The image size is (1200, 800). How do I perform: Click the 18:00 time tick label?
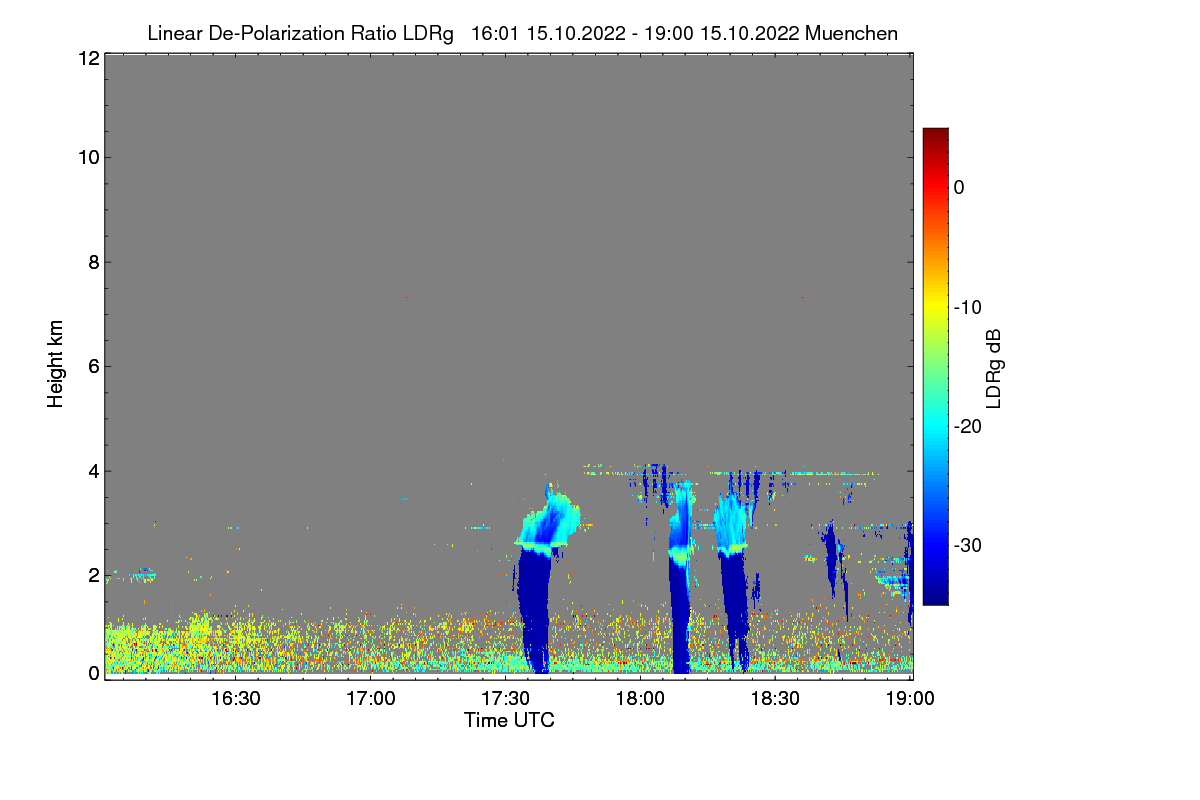point(640,697)
